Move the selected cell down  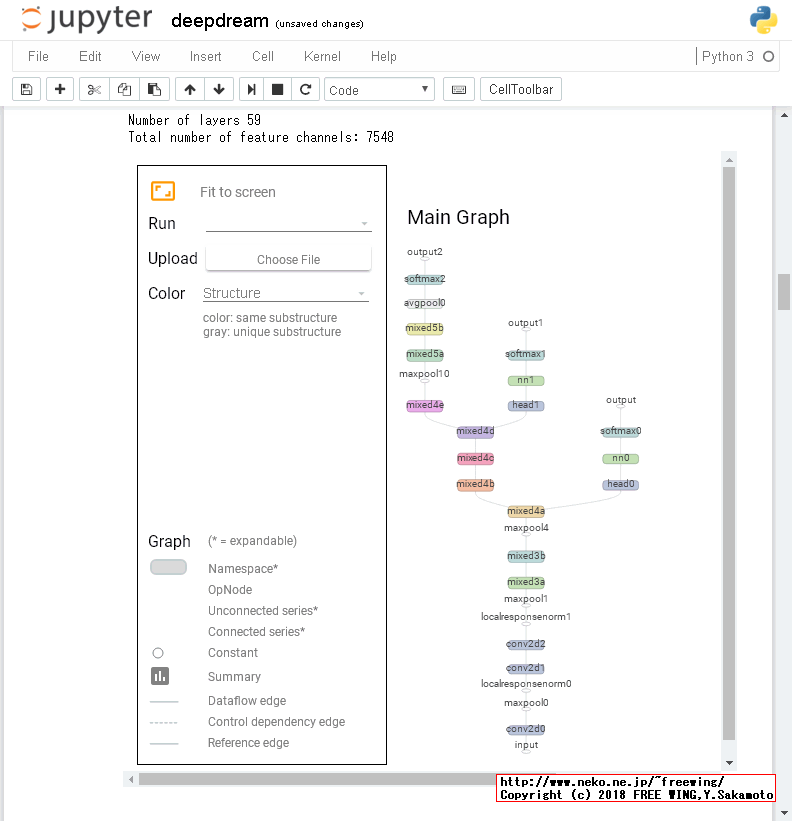(219, 89)
